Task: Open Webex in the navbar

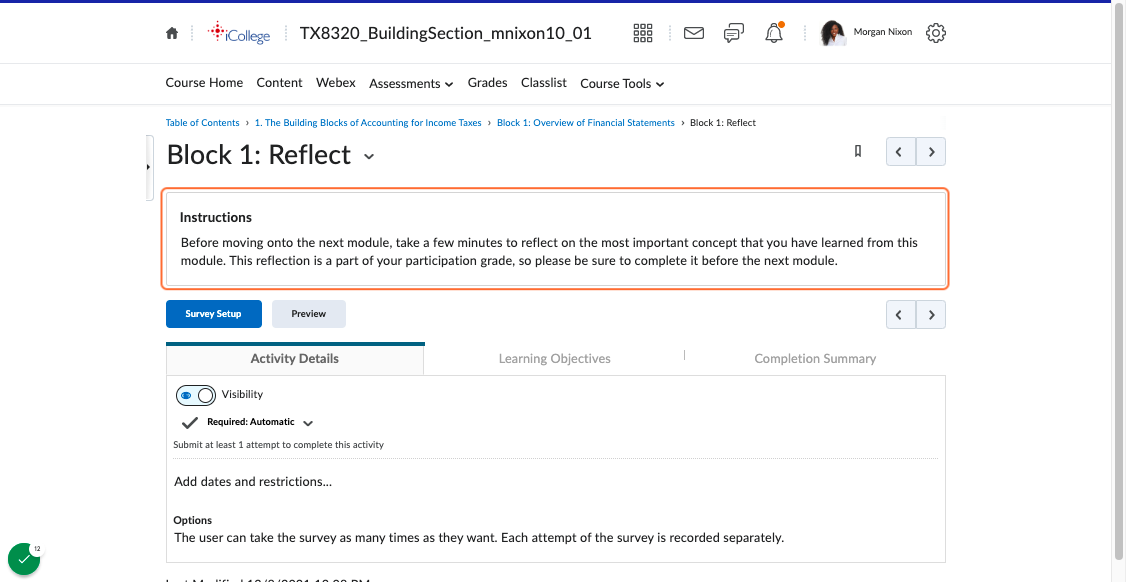Action: 335,83
